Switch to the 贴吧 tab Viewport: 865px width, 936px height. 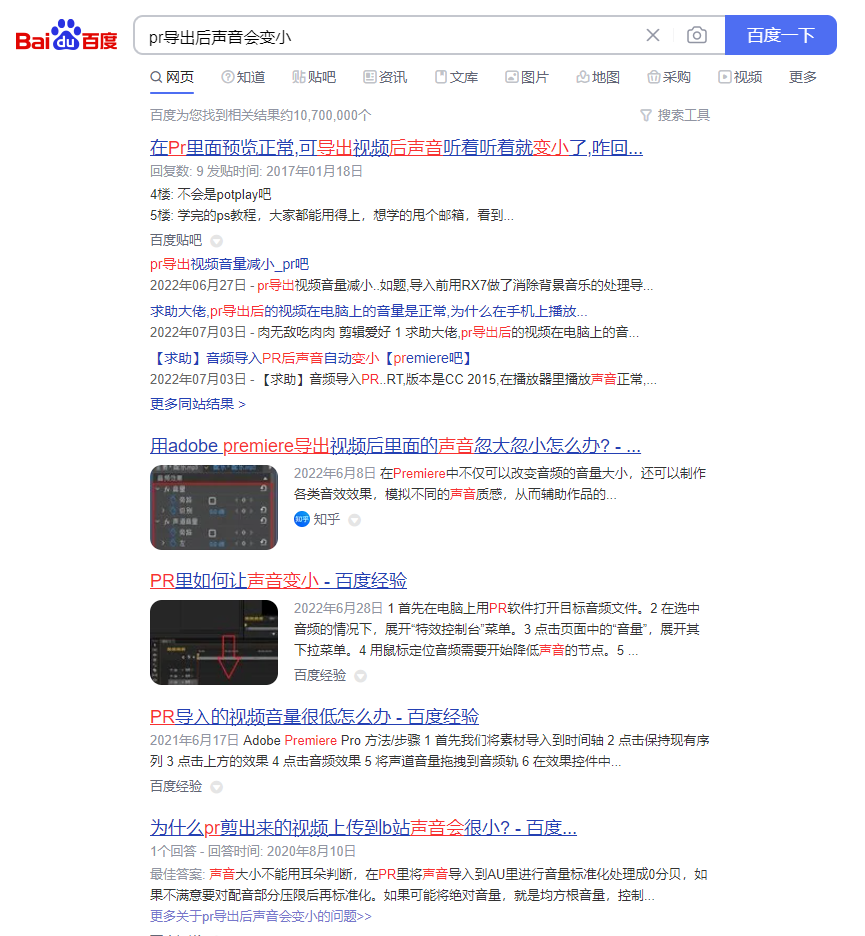click(314, 77)
